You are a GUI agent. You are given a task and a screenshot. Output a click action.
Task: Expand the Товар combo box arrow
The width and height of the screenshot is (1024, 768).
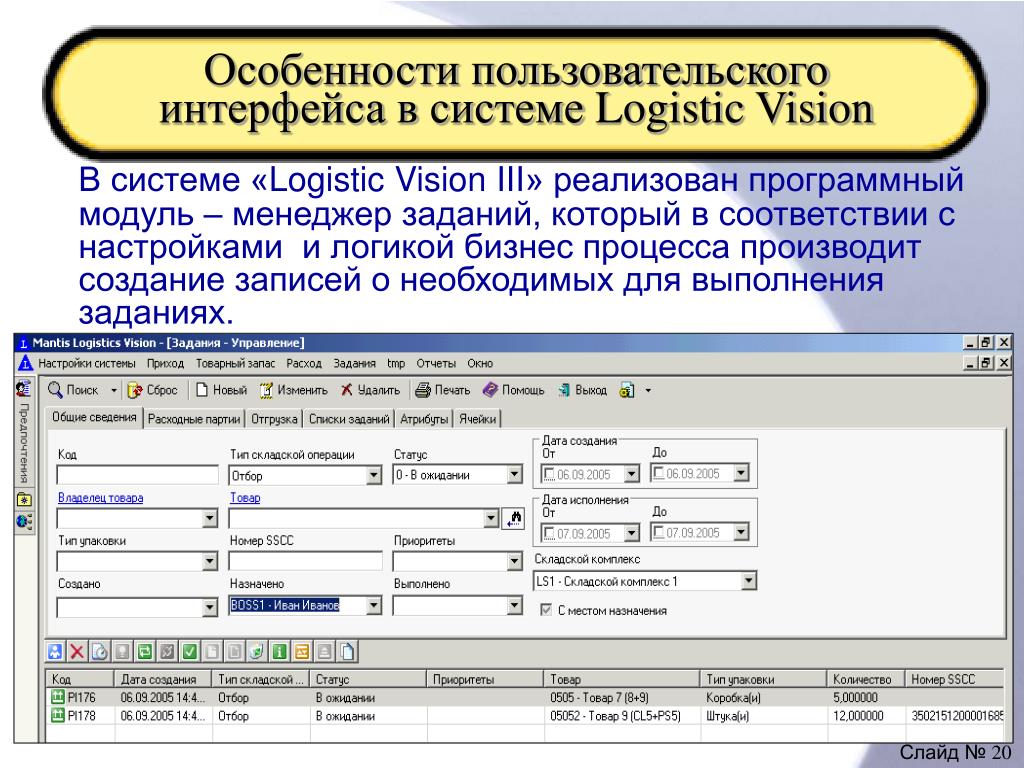click(492, 519)
